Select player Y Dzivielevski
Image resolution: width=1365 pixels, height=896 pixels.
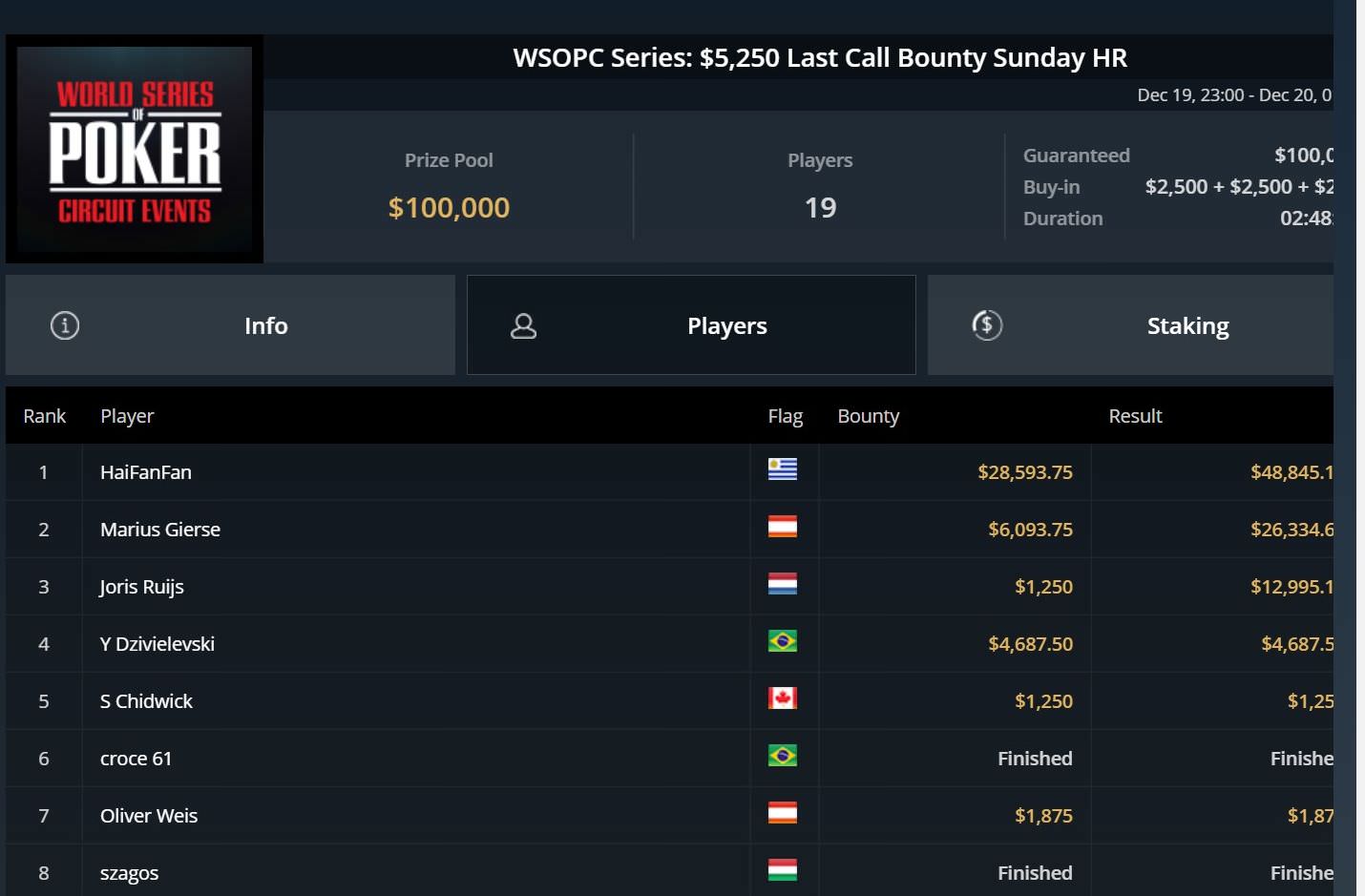click(157, 644)
